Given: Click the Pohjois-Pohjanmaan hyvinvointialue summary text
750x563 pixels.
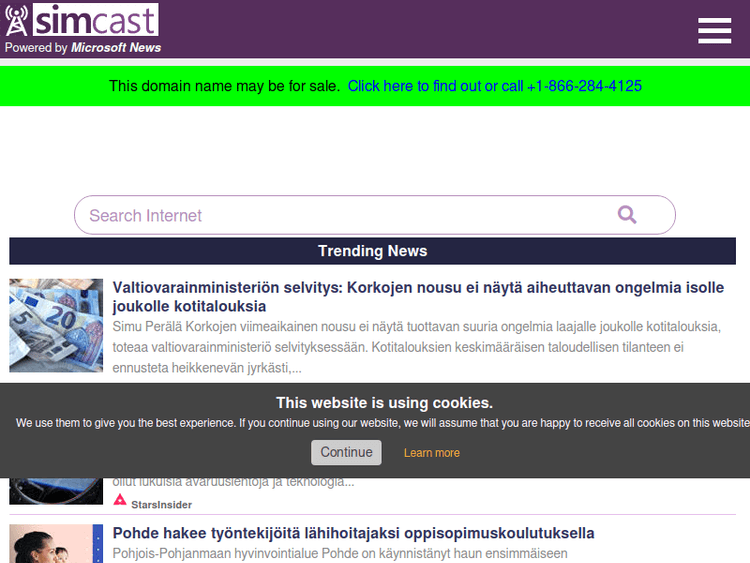Looking at the screenshot, I should click(x=340, y=553).
